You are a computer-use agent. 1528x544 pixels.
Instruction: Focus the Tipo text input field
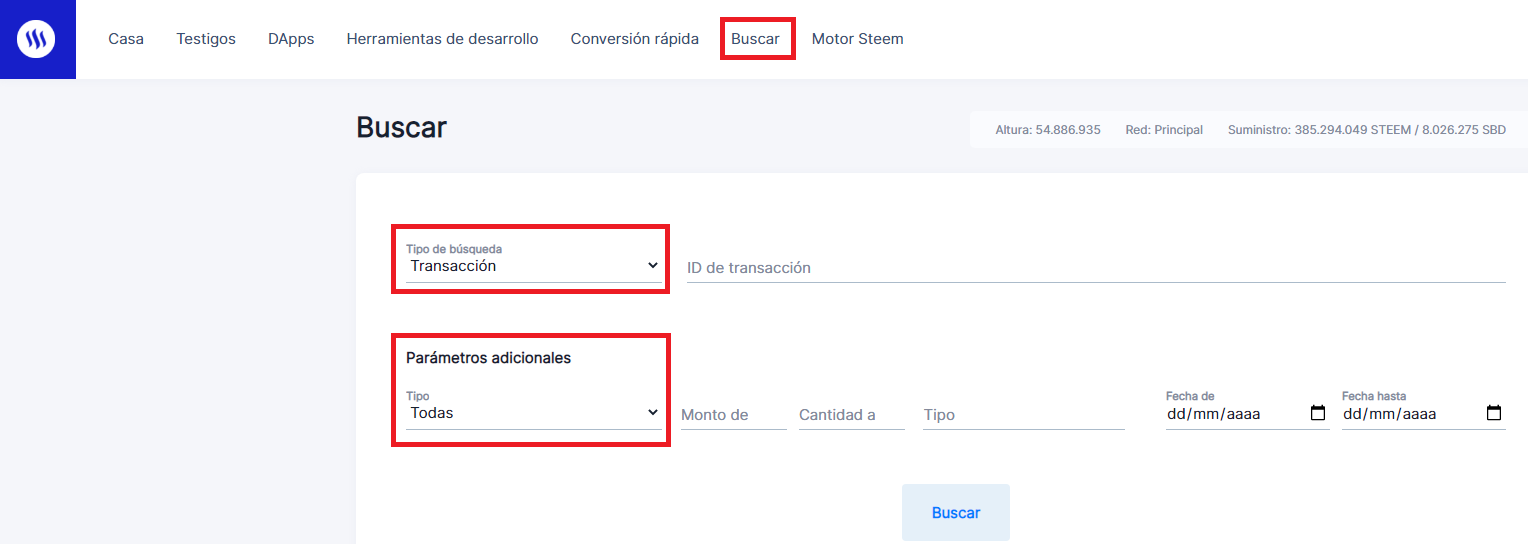1024,415
